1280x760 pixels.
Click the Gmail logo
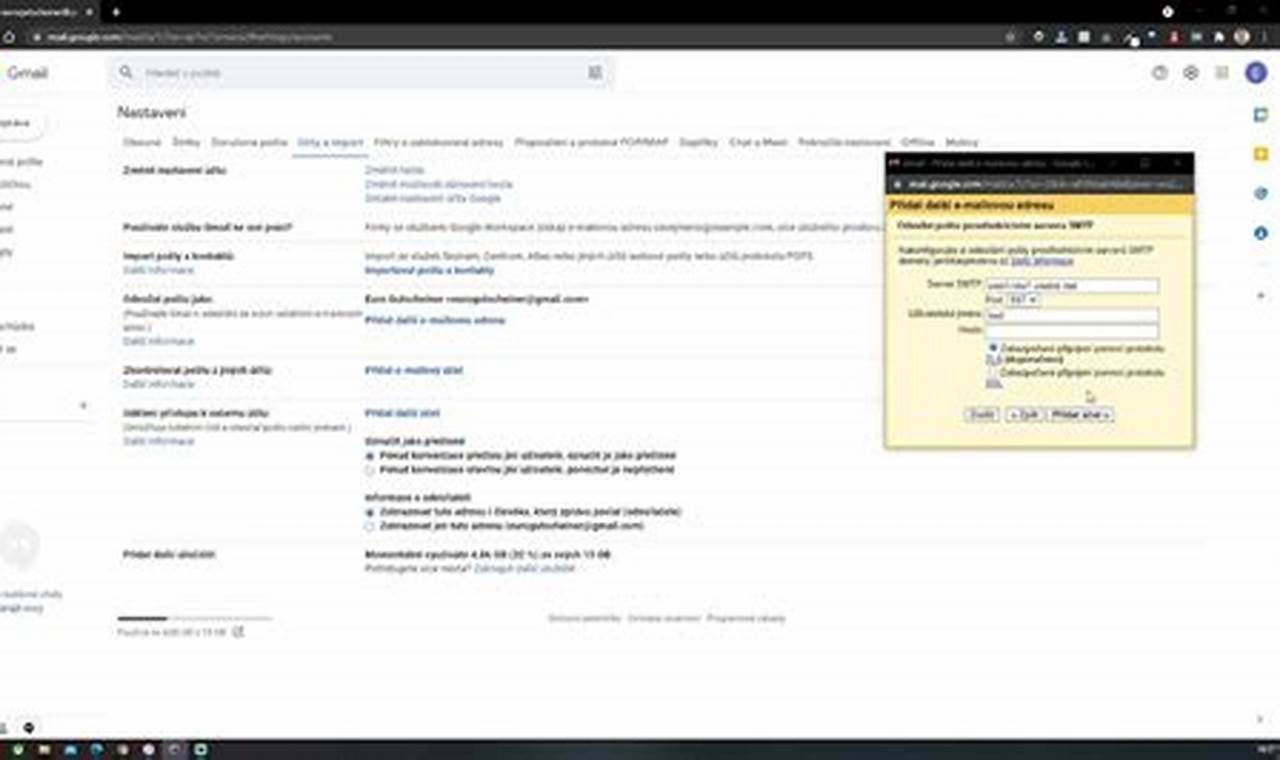coord(27,73)
